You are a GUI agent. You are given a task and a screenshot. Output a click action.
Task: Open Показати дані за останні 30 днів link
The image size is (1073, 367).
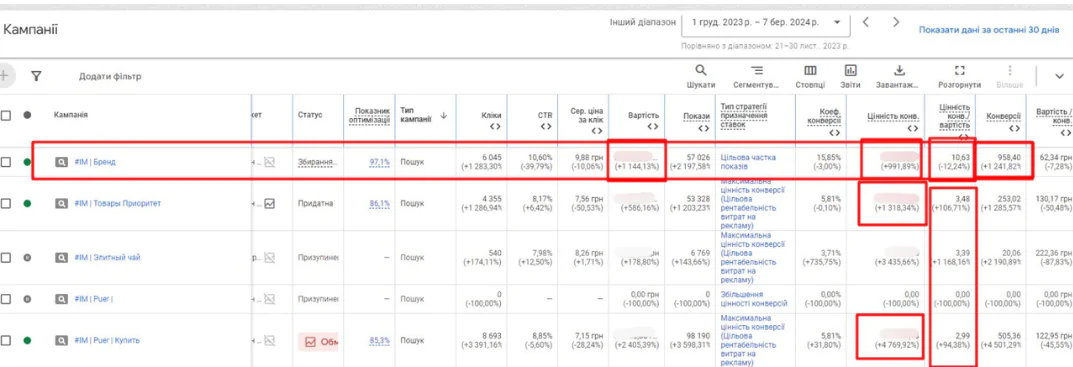point(988,30)
